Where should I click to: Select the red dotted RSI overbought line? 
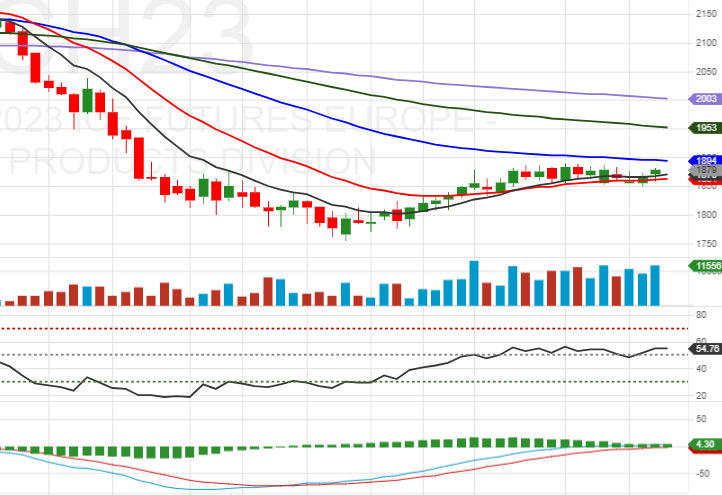pyautogui.click(x=344, y=328)
